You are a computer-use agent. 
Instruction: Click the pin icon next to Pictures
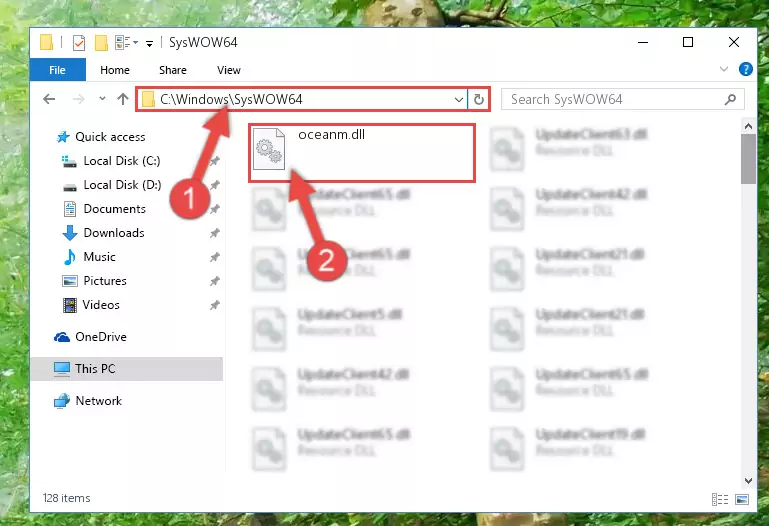(x=214, y=281)
